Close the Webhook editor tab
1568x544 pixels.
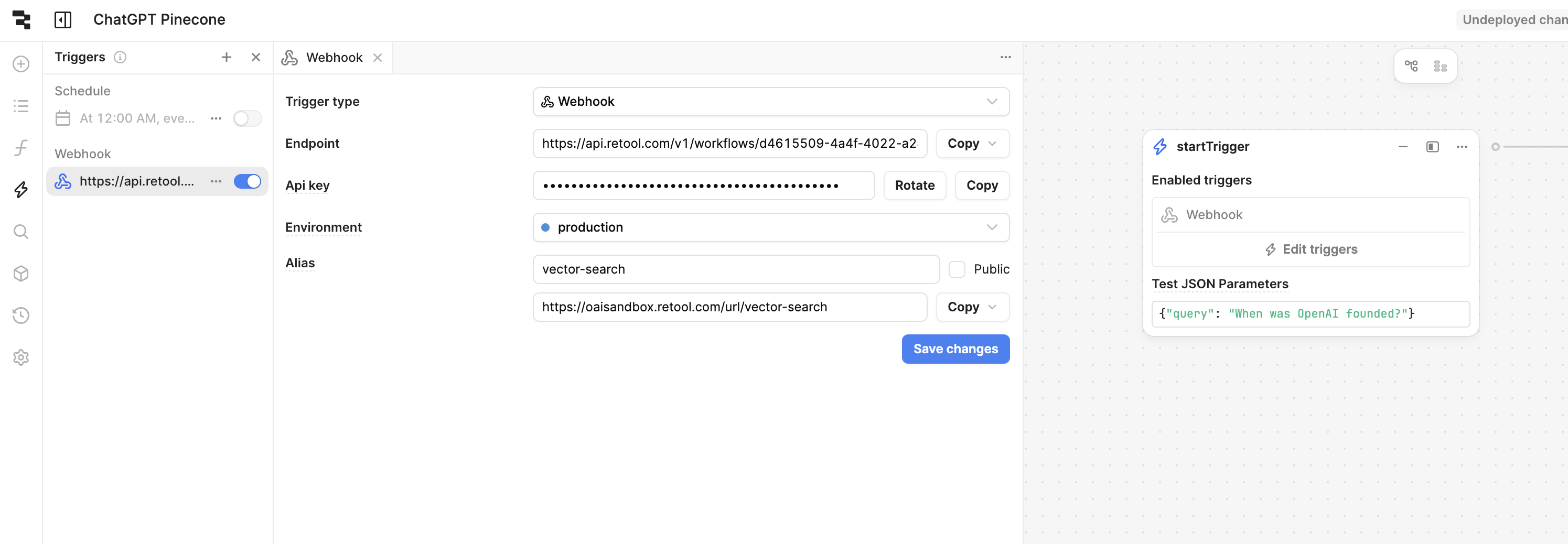pos(378,57)
